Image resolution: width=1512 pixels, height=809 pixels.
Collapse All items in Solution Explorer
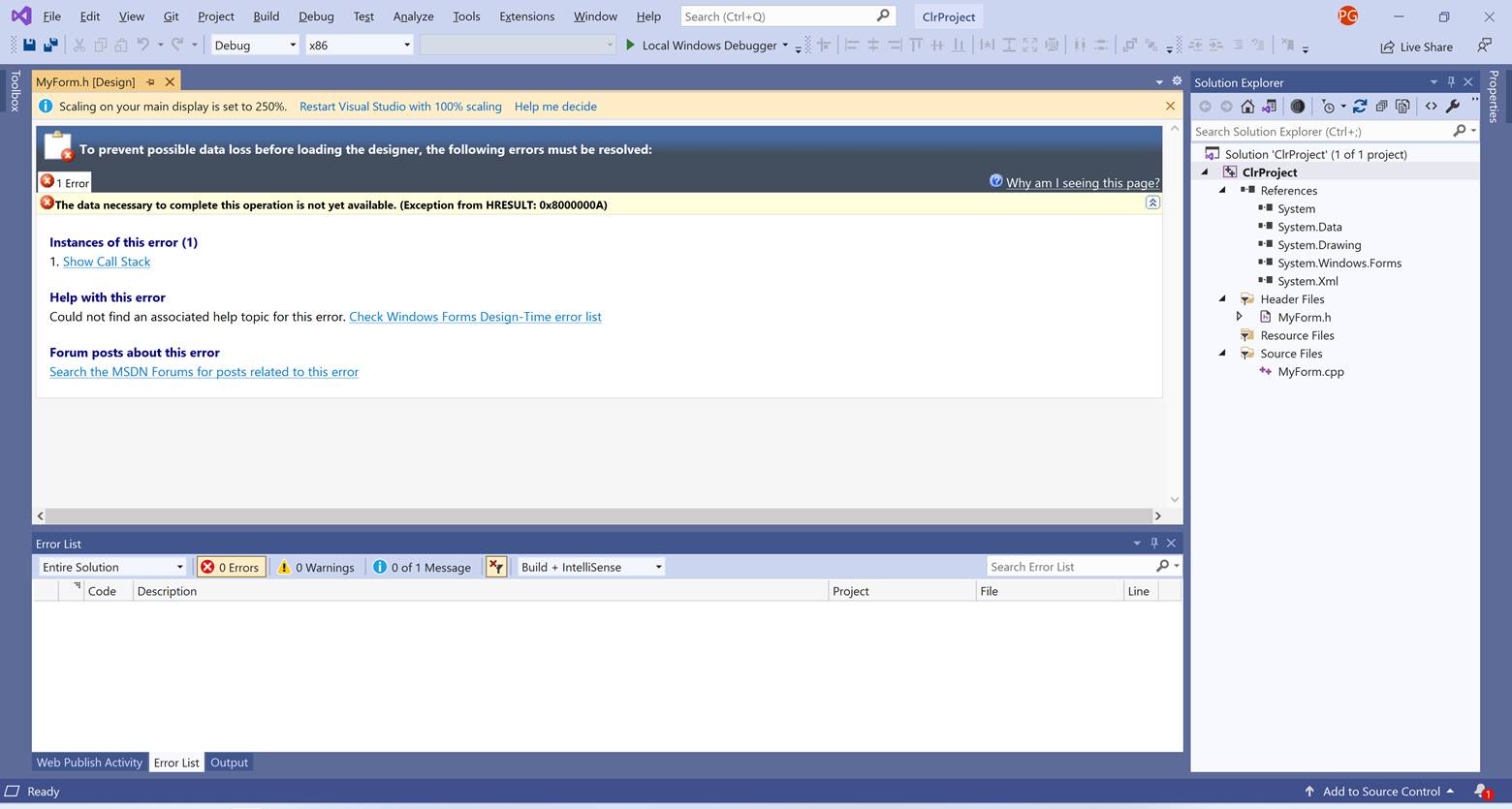(x=1381, y=107)
